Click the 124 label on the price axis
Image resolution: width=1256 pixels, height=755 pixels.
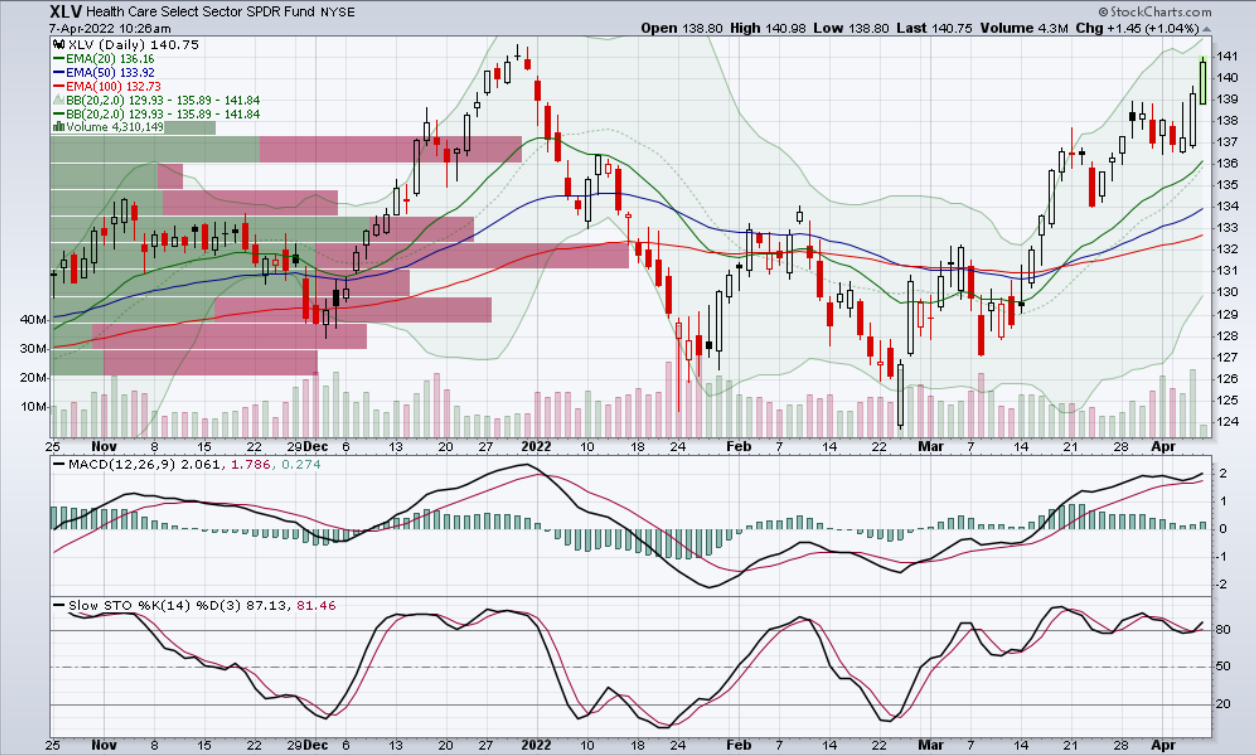click(1228, 421)
